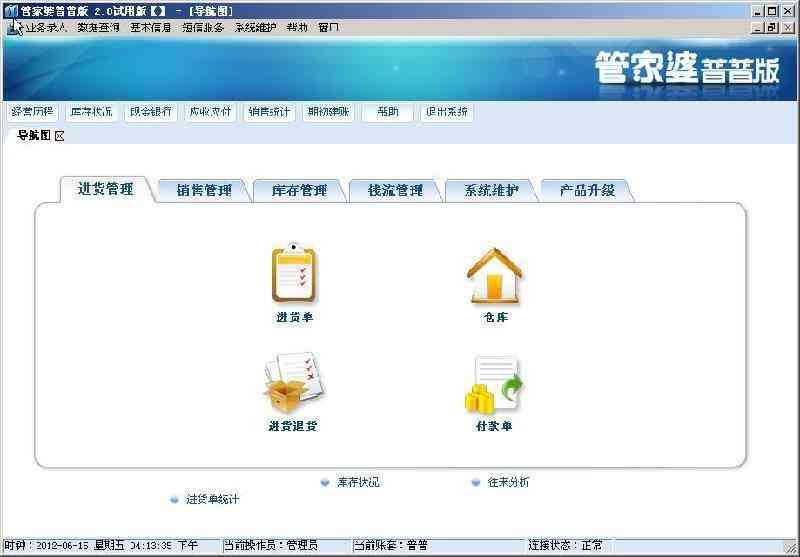Viewport: 800px width, 557px height.
Task: Close the 导航图 tab with its X icon
Action: 60,135
